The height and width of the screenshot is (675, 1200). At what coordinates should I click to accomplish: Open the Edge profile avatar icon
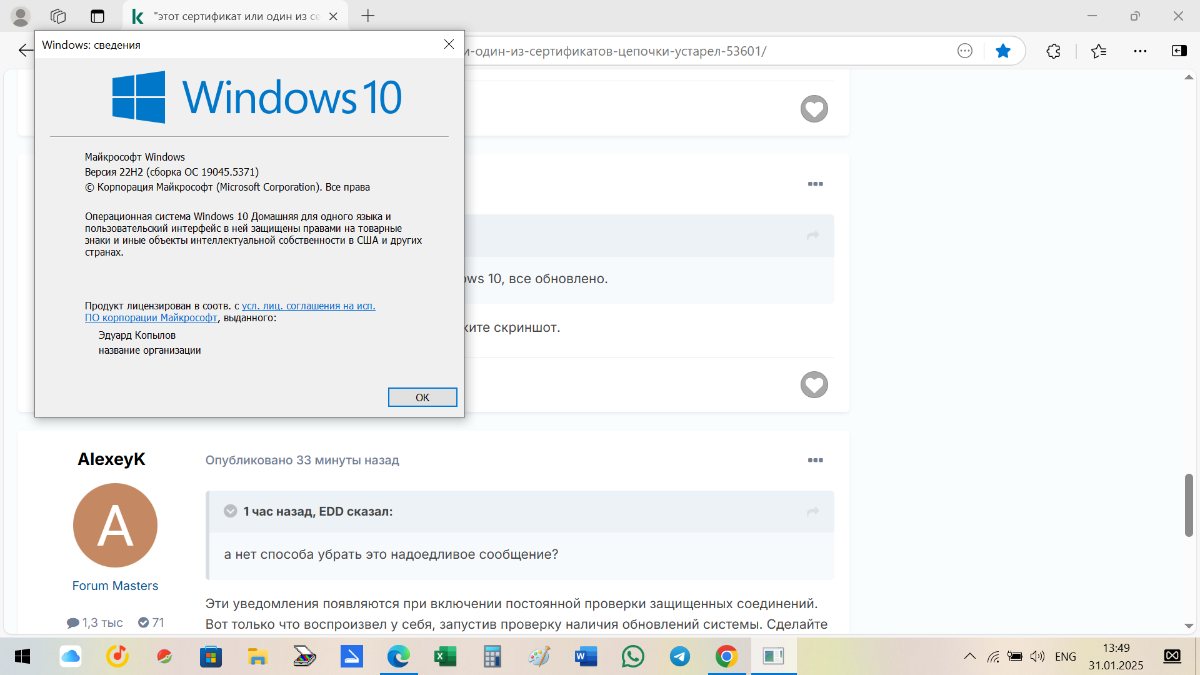pyautogui.click(x=20, y=16)
